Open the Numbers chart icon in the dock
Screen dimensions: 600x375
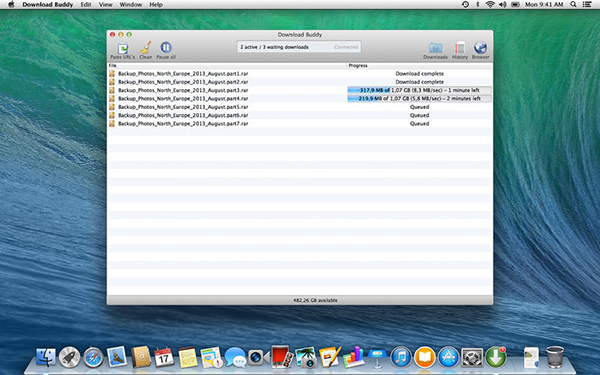pyautogui.click(x=353, y=357)
